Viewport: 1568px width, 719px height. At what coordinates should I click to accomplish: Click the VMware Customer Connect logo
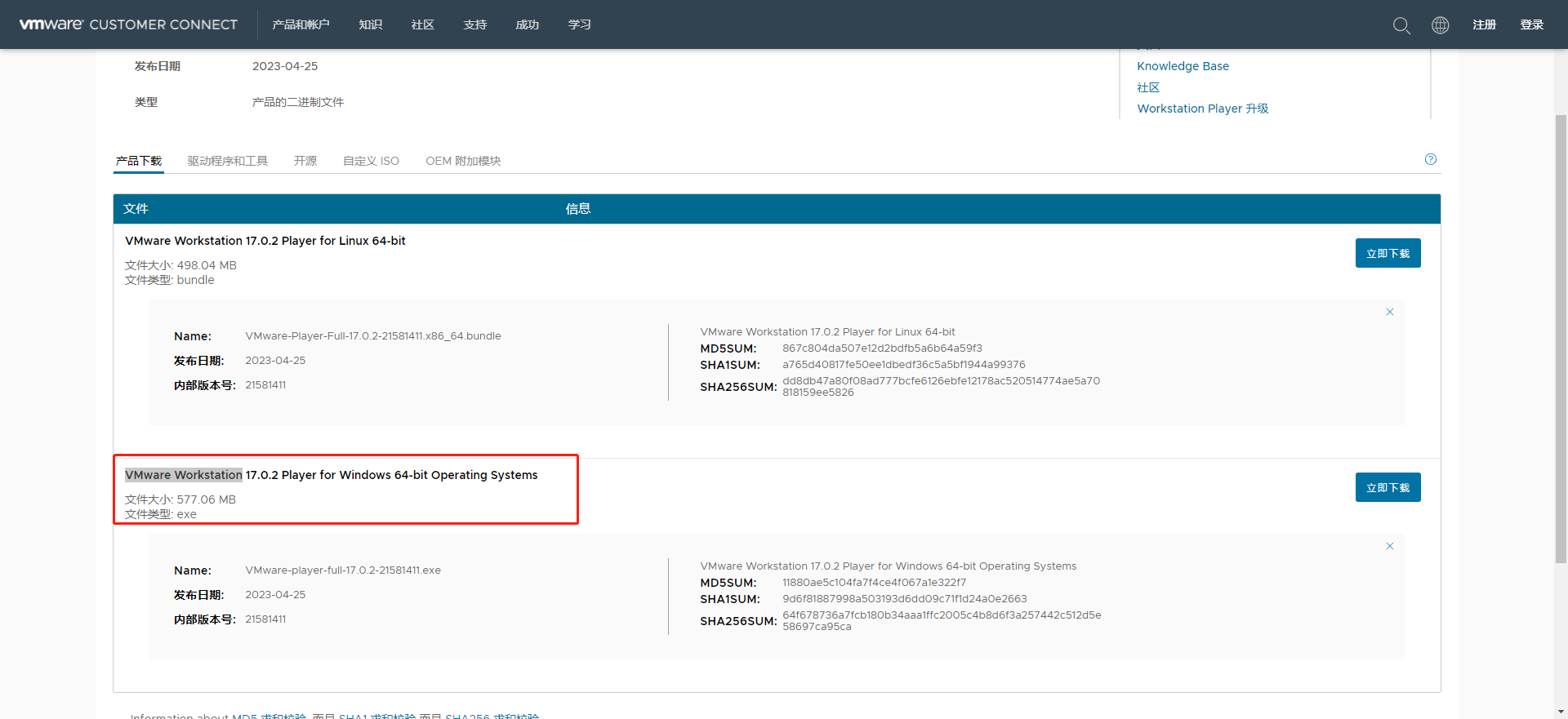click(128, 24)
